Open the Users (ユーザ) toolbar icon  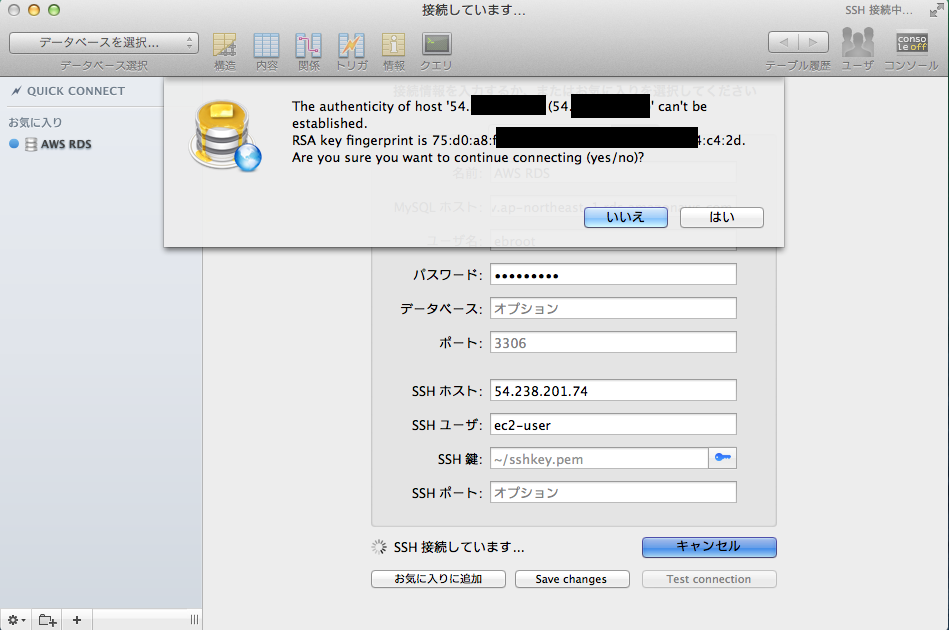click(x=858, y=48)
